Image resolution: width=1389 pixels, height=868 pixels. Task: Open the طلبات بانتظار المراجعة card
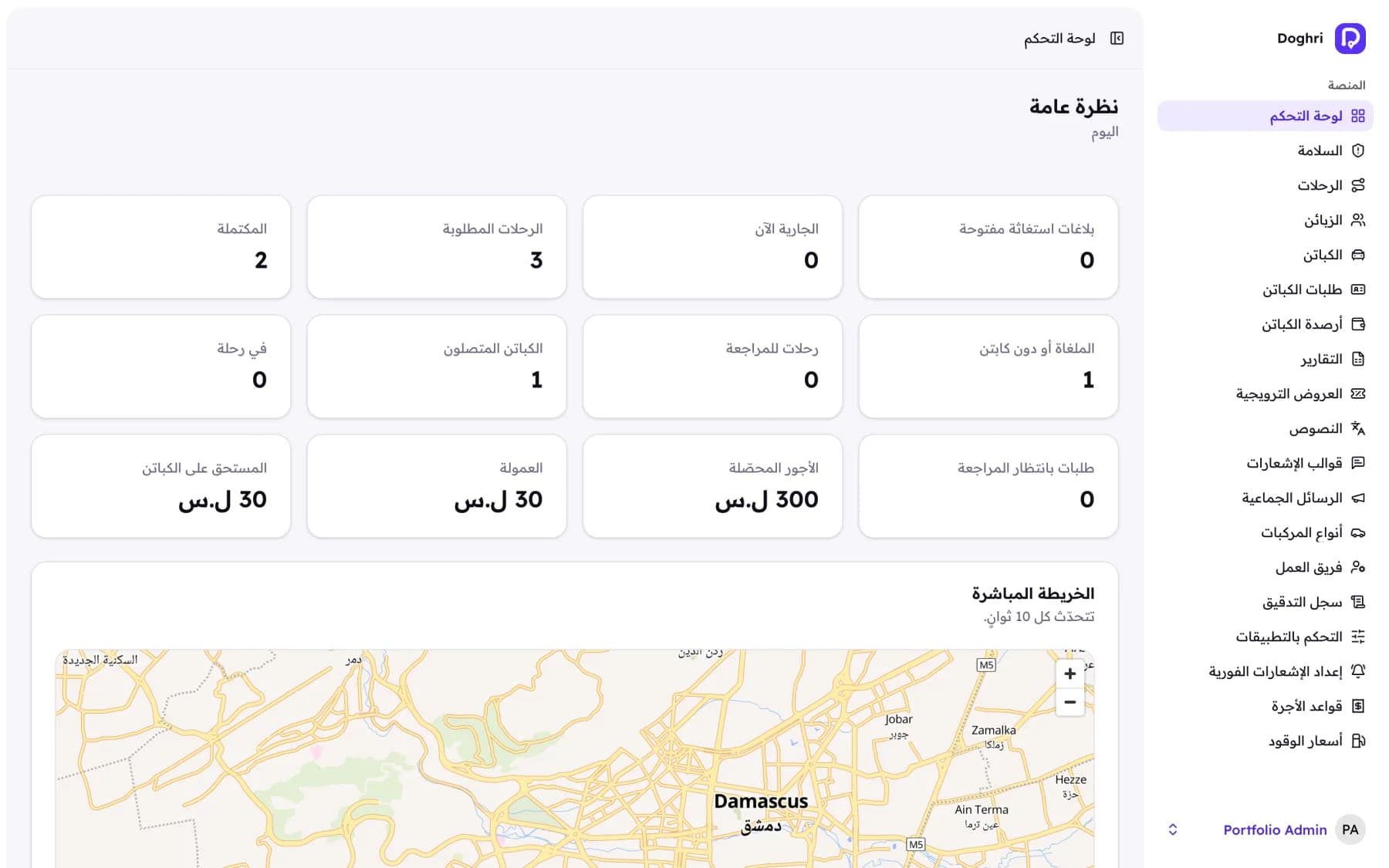coord(988,486)
